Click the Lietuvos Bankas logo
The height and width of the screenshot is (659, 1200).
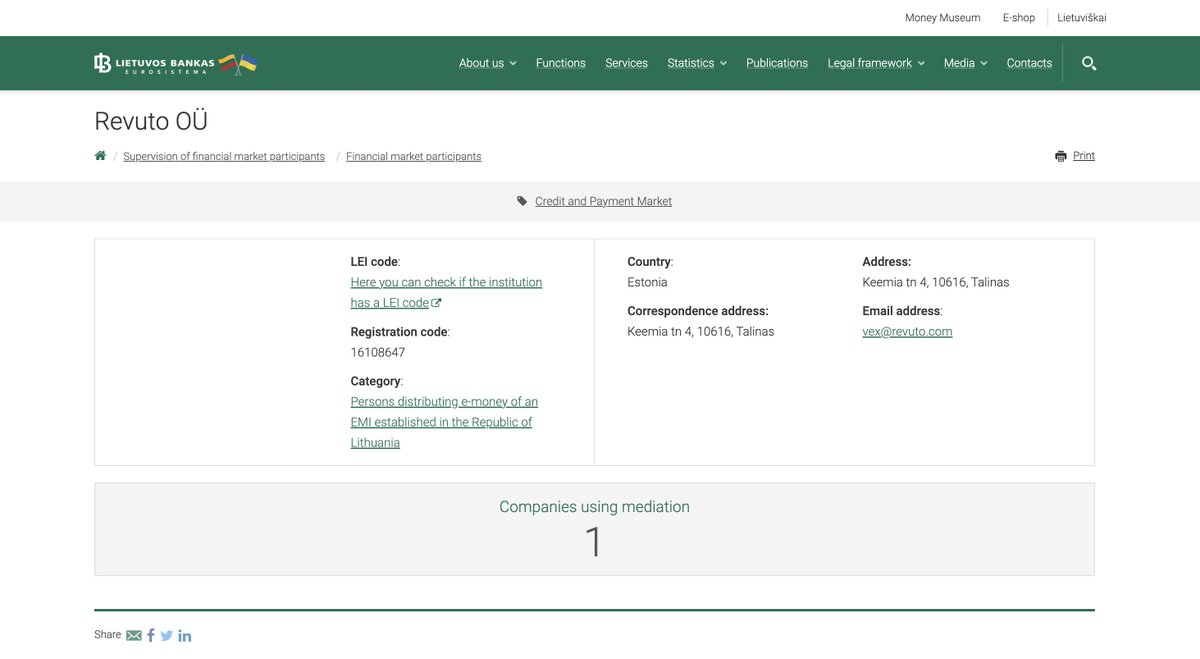[175, 63]
